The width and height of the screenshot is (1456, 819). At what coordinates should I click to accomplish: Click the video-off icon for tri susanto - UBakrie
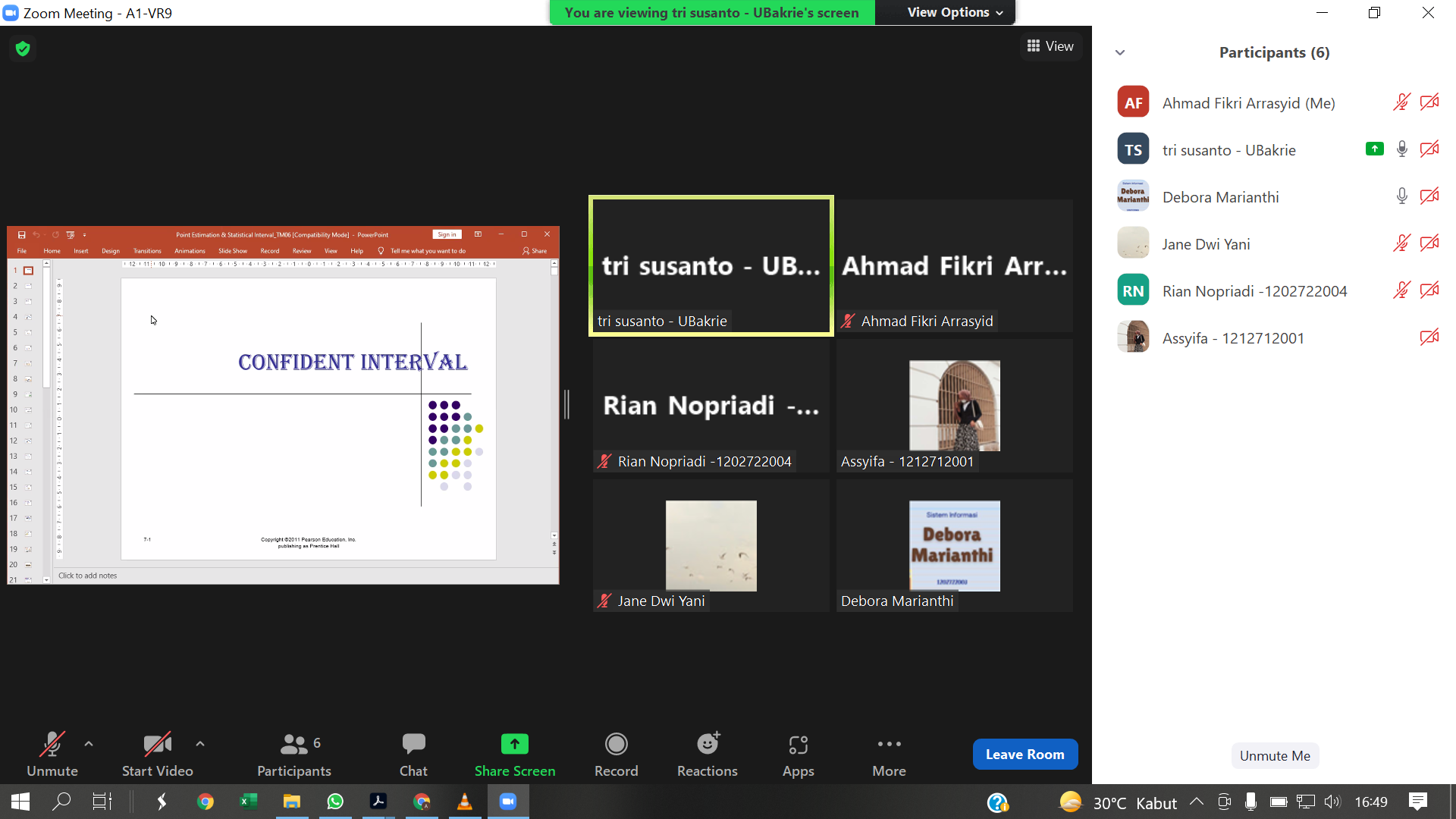tap(1429, 149)
